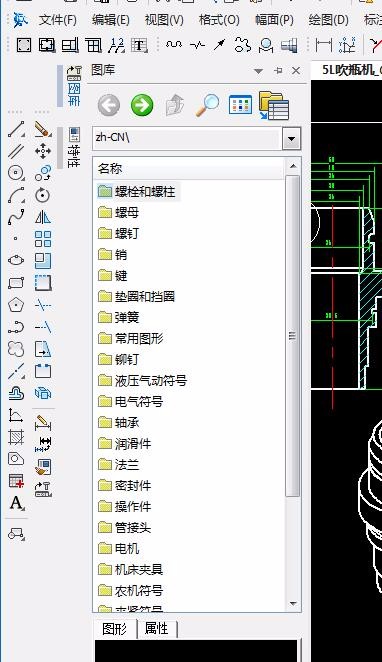The height and width of the screenshot is (662, 382).
Task: Select the Hatch fill tool
Action: tap(16, 437)
